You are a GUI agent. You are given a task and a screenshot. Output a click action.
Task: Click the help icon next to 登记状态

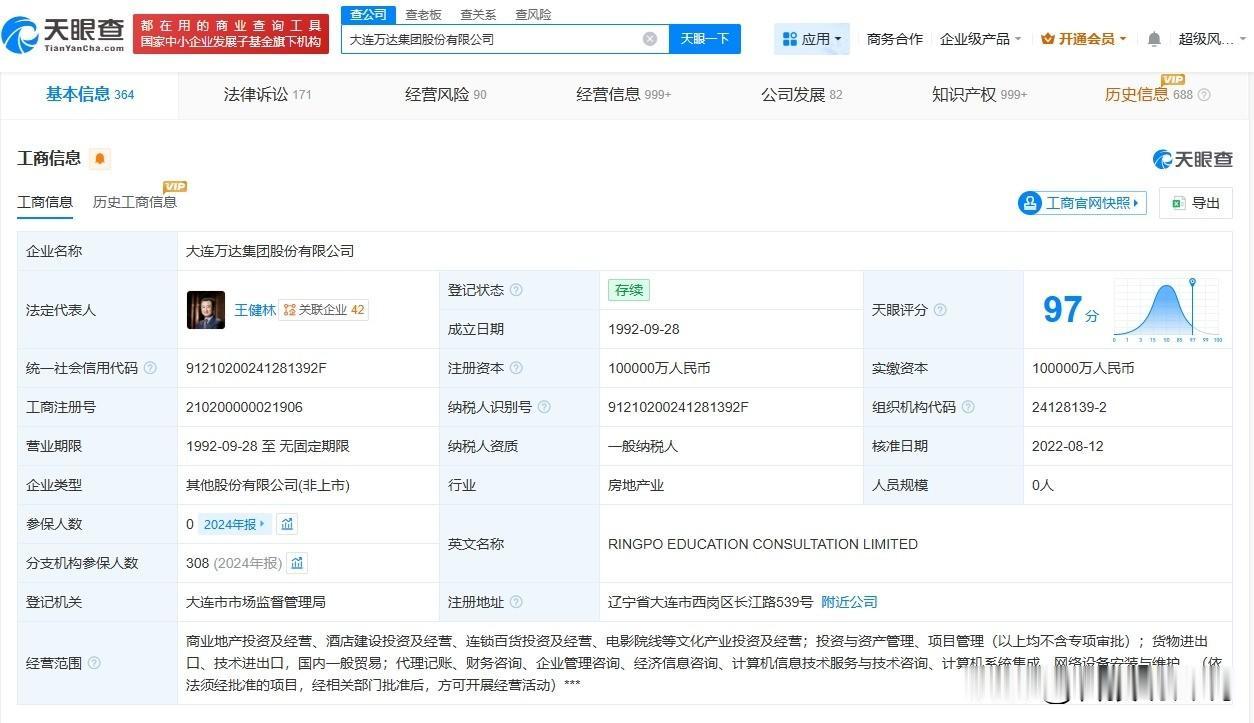coord(516,290)
